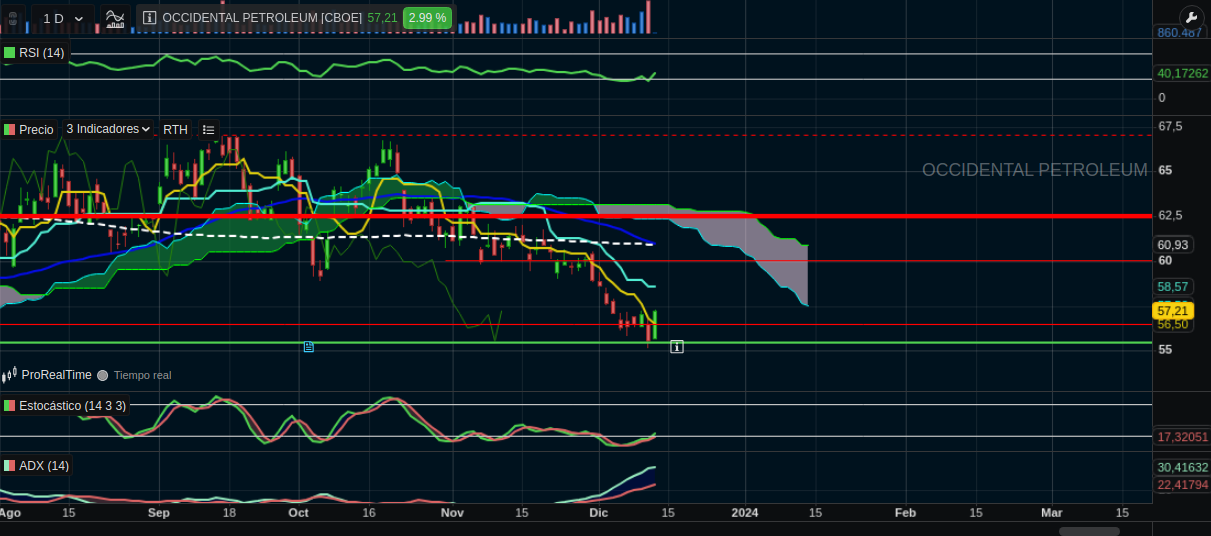Click the 2024 label on the time axis

[744, 512]
